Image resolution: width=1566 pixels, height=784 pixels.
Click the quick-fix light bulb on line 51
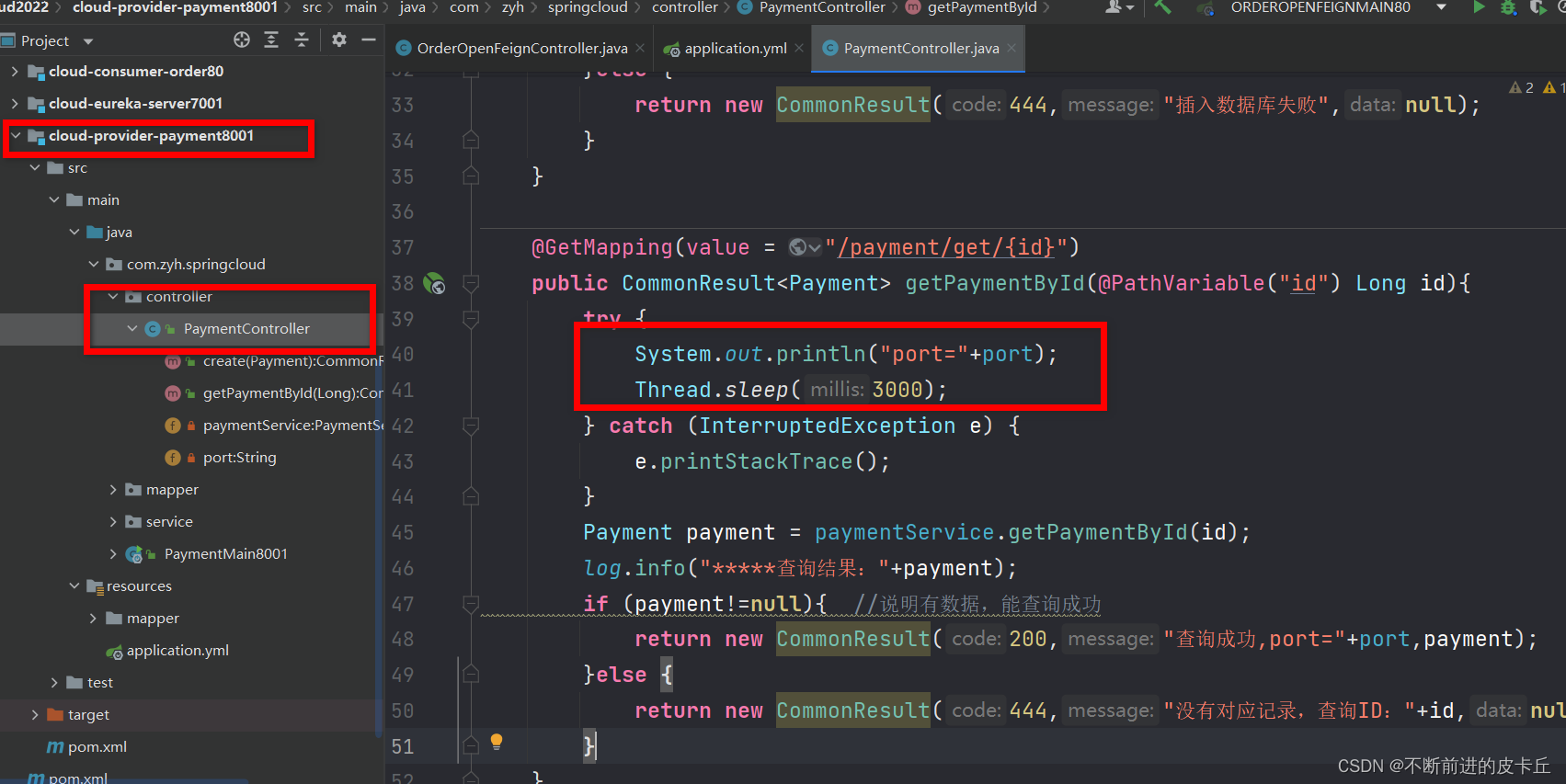497,742
